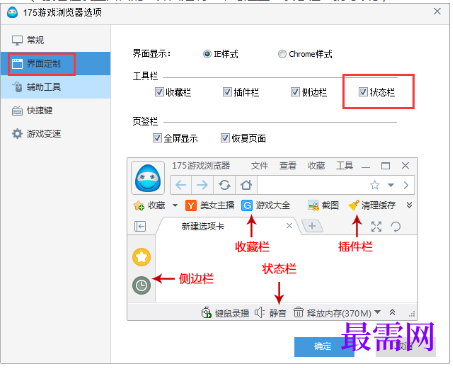
Task: Open the 美女主播 bookmark
Action: 210,205
